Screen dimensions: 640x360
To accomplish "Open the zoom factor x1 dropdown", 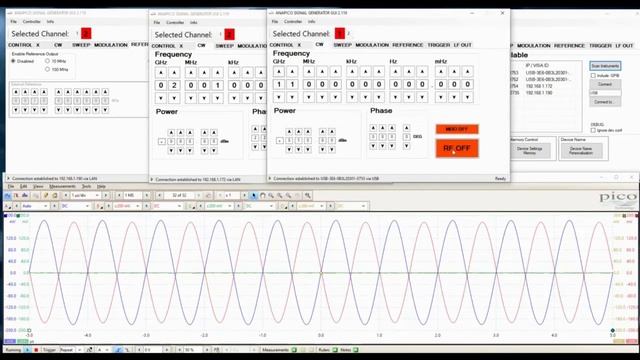I will pos(234,196).
